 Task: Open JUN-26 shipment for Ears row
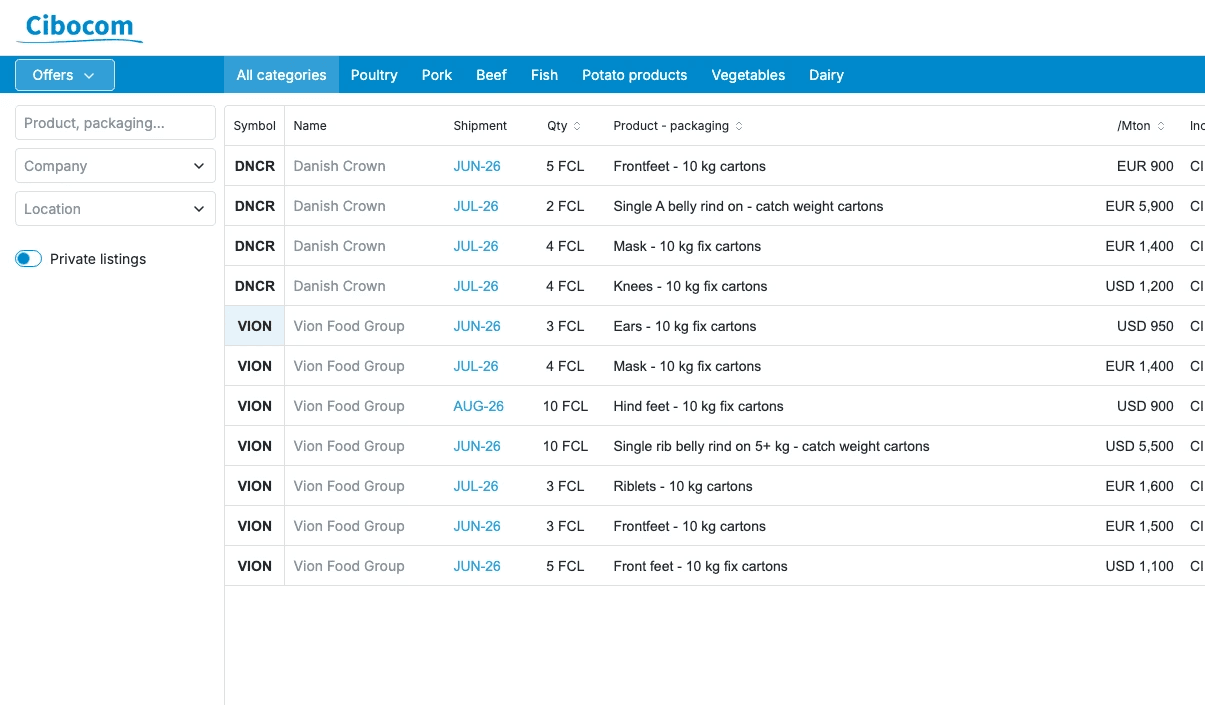pos(477,326)
